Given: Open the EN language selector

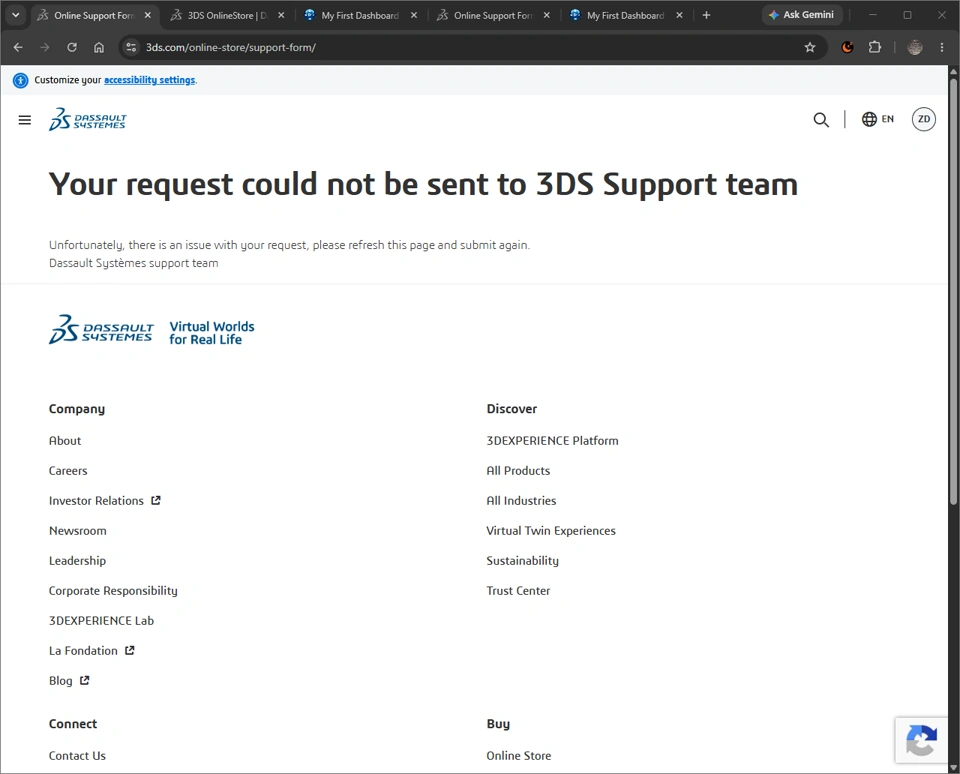Looking at the screenshot, I should pyautogui.click(x=878, y=119).
